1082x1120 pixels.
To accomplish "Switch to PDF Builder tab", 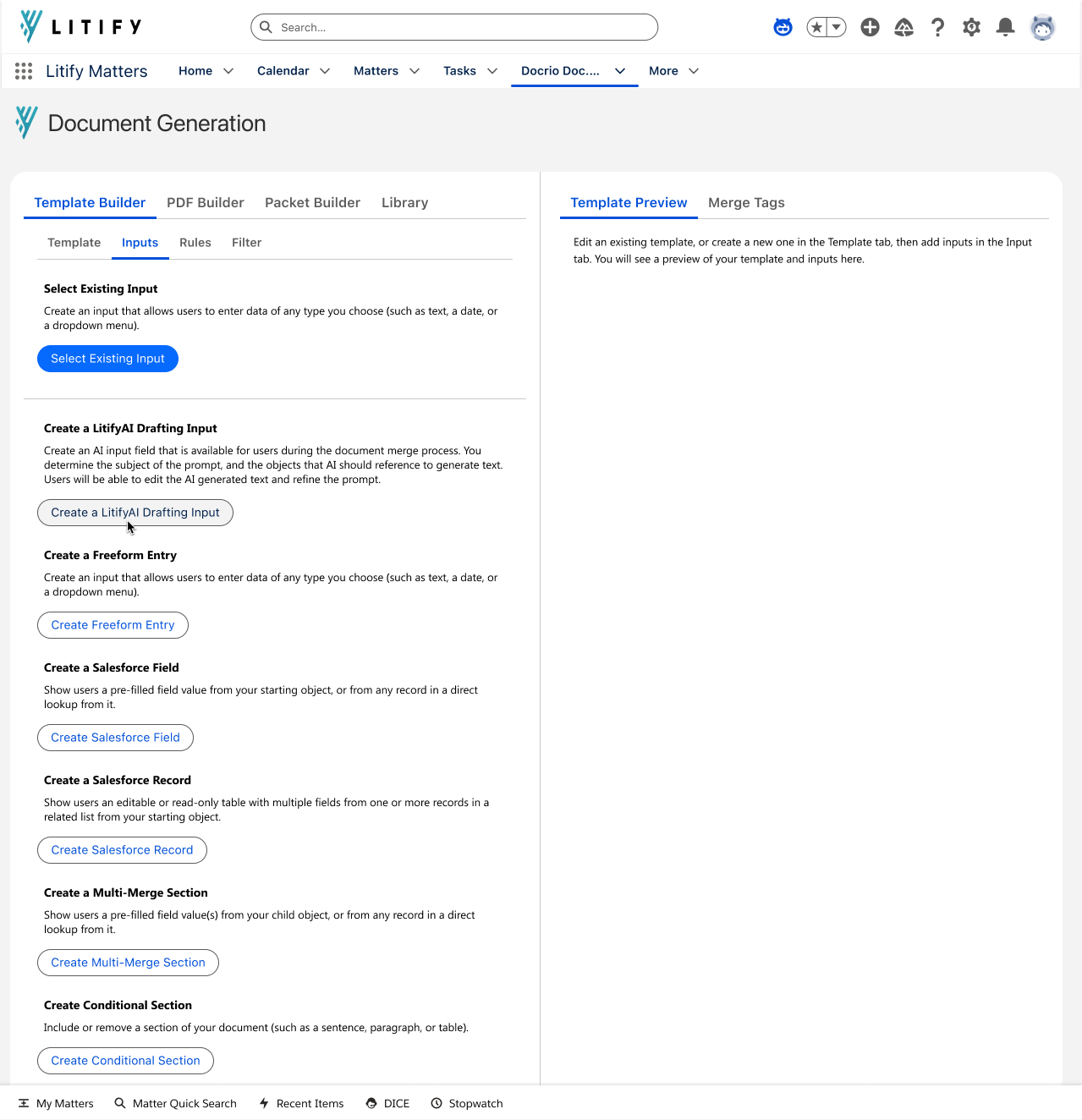I will tap(206, 203).
